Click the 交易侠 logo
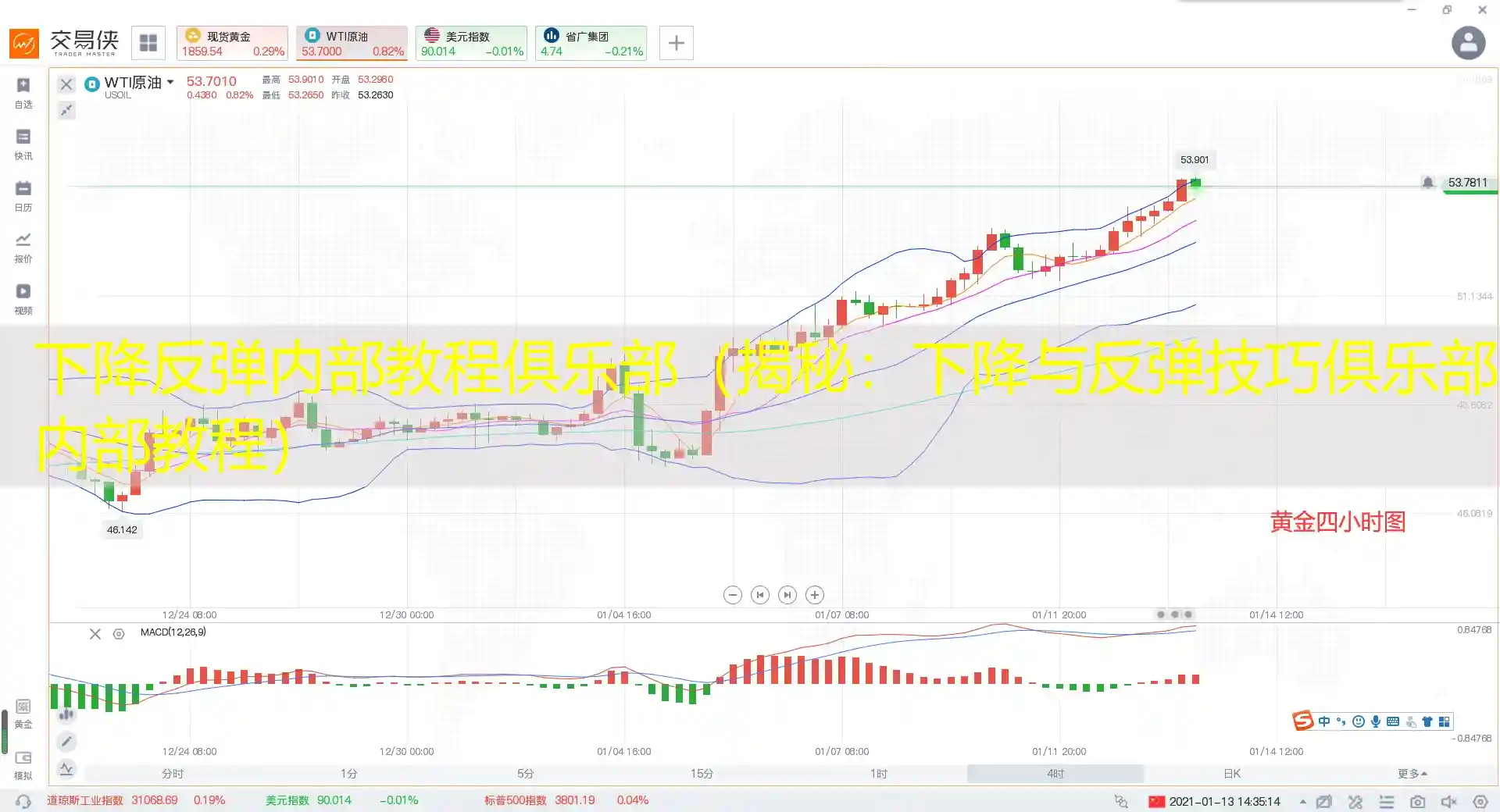 coord(64,43)
